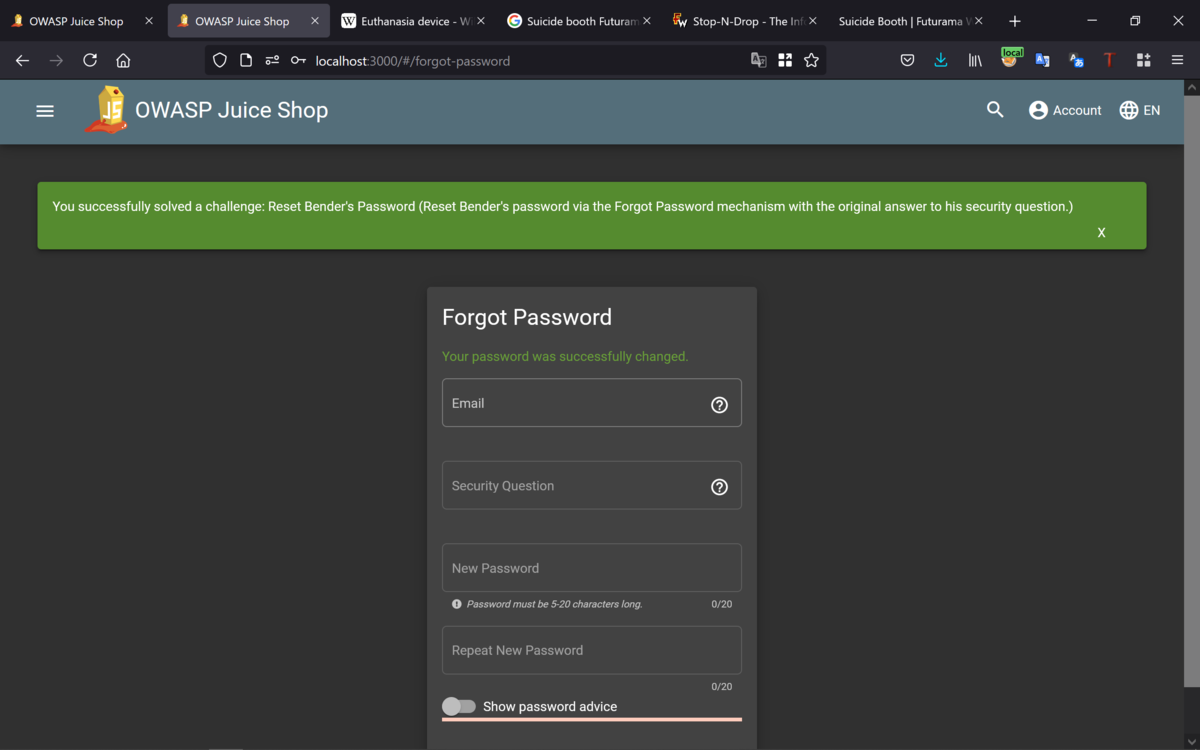1200x750 pixels.
Task: Click the page info document icon
Action: 246,60
